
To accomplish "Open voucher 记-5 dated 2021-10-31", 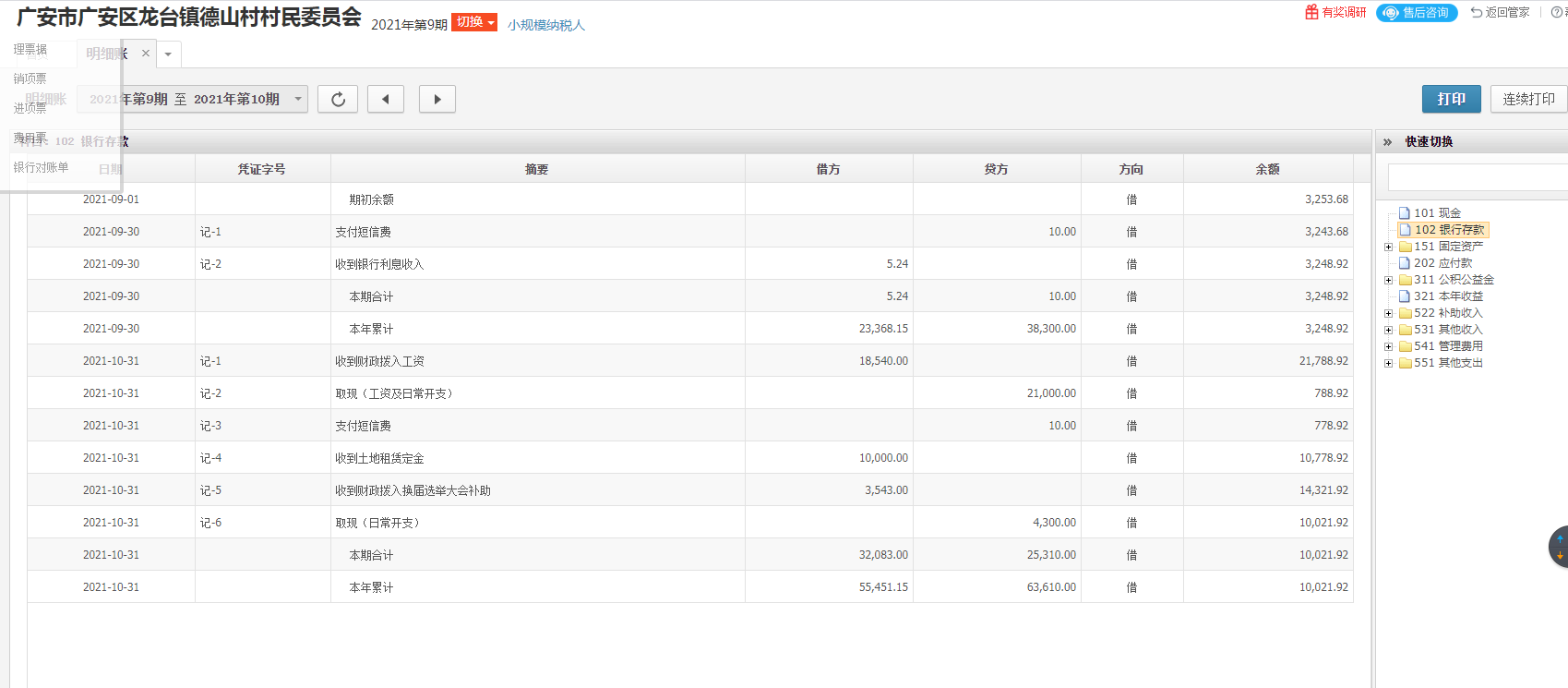I will click(210, 490).
